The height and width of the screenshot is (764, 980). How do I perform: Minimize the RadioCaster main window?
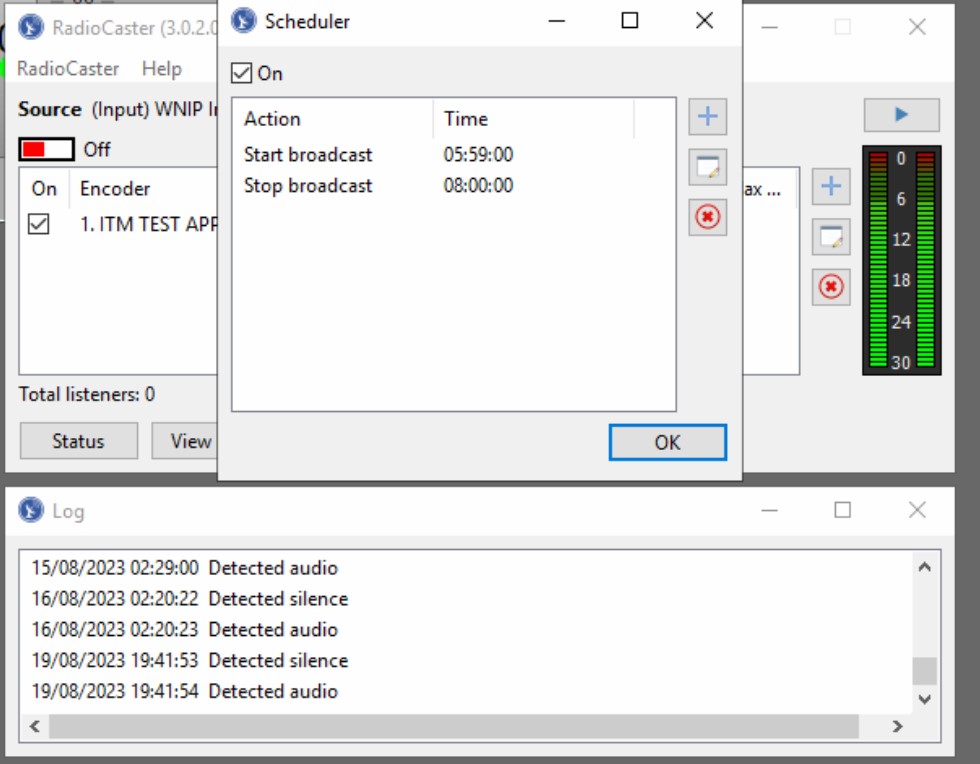point(769,27)
